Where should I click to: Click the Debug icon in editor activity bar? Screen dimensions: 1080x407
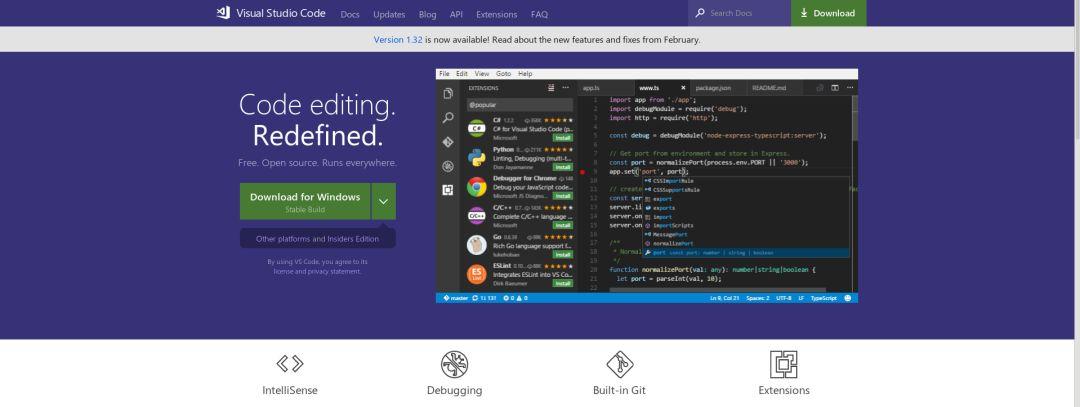tap(448, 166)
